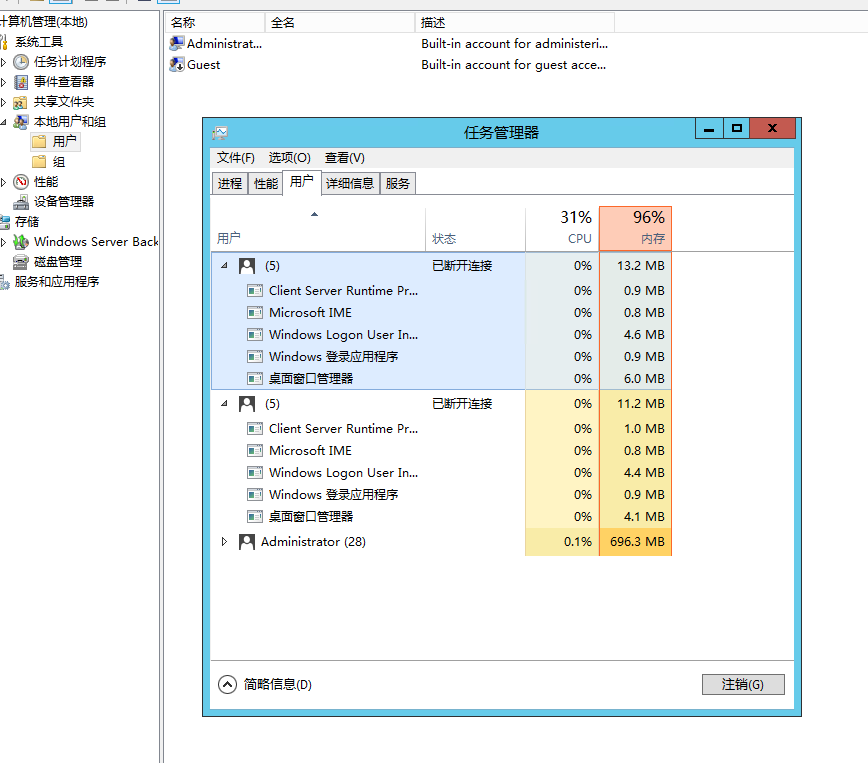Click the Guest account description text
The image size is (868, 763).
pyautogui.click(x=513, y=65)
